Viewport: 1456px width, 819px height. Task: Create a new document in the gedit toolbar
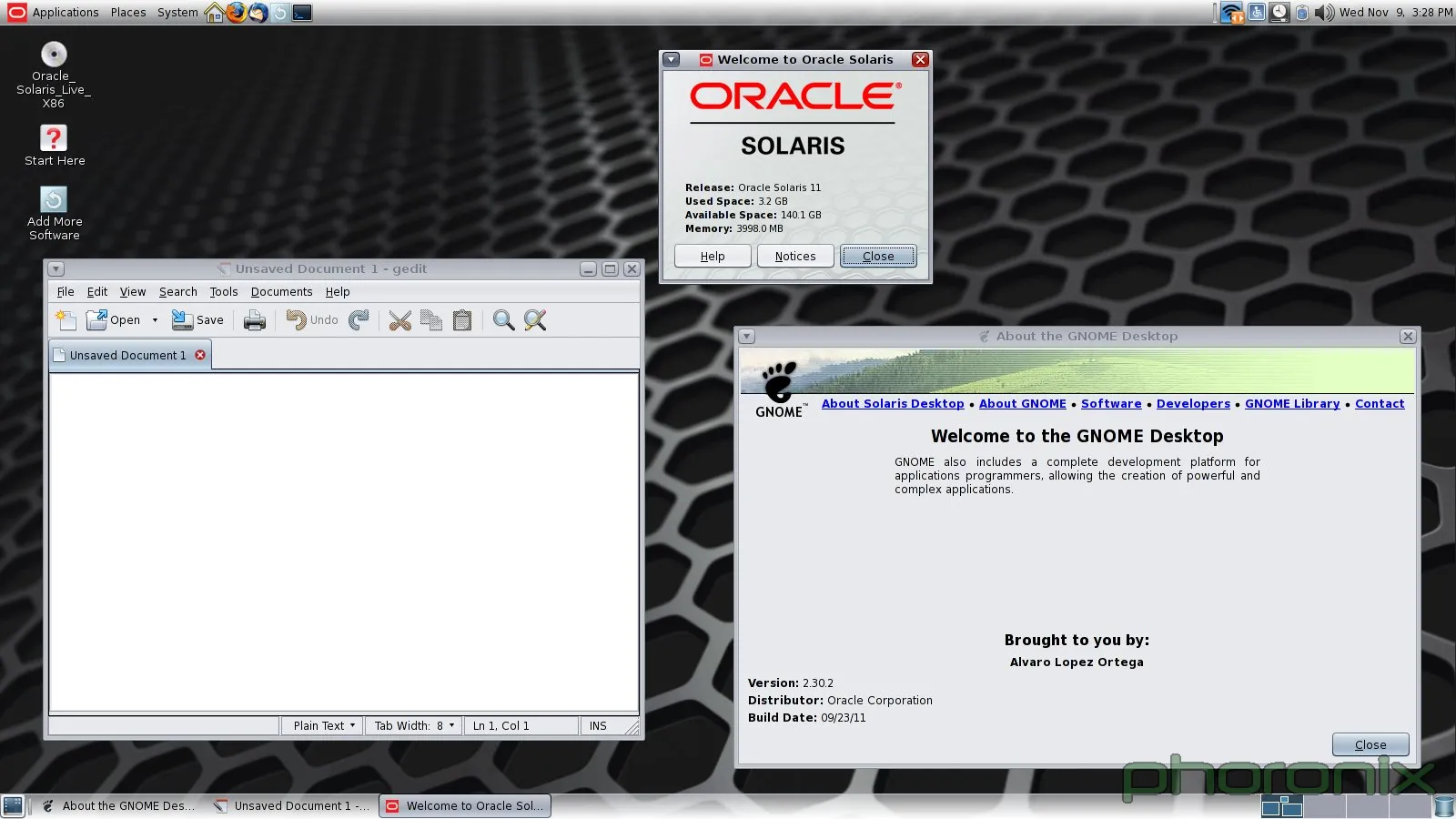66,320
